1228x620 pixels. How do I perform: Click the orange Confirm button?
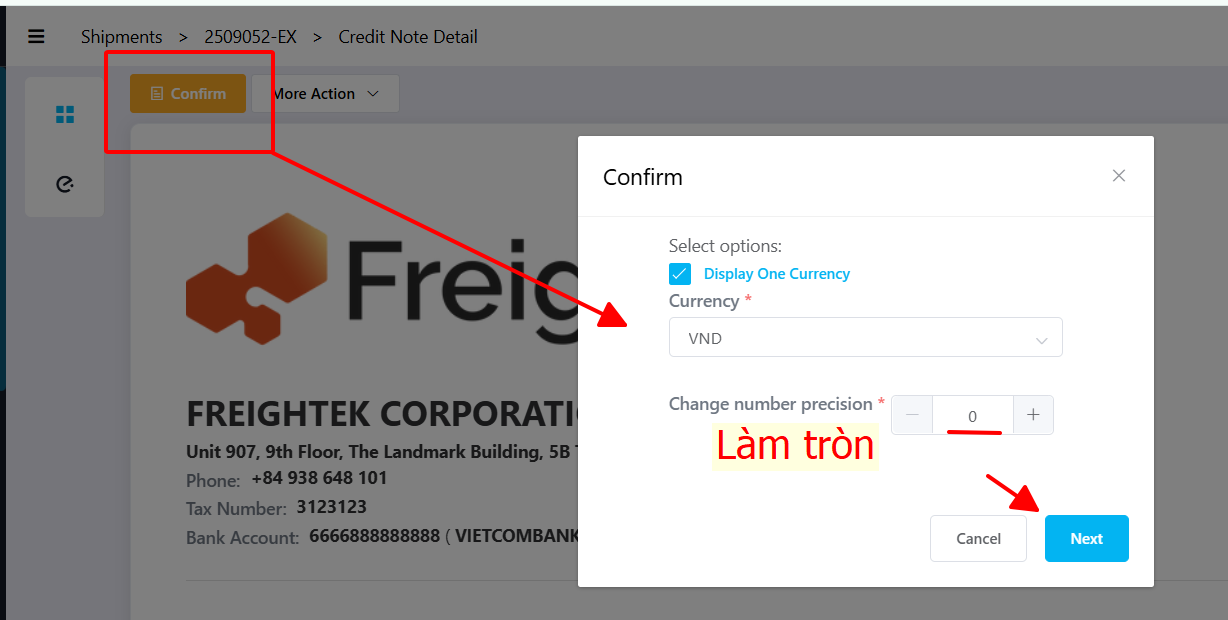(x=188, y=94)
